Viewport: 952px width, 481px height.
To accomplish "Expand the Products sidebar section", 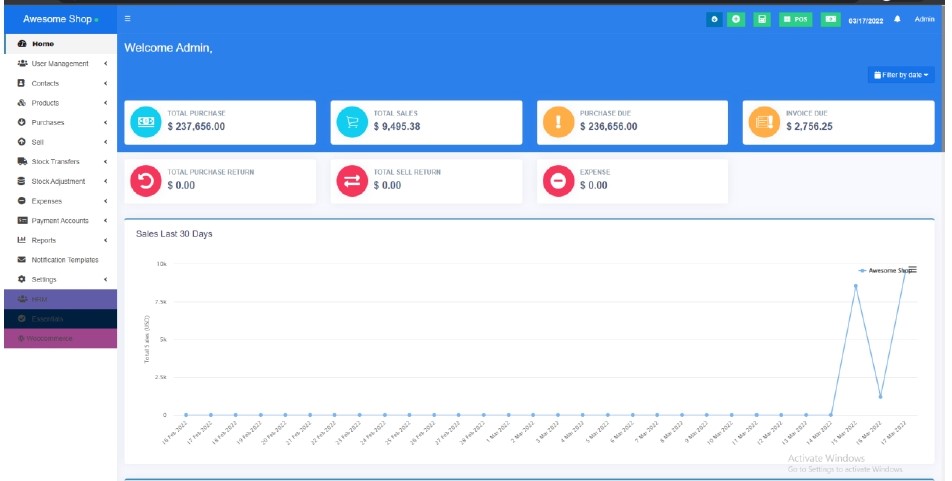I will 60,103.
